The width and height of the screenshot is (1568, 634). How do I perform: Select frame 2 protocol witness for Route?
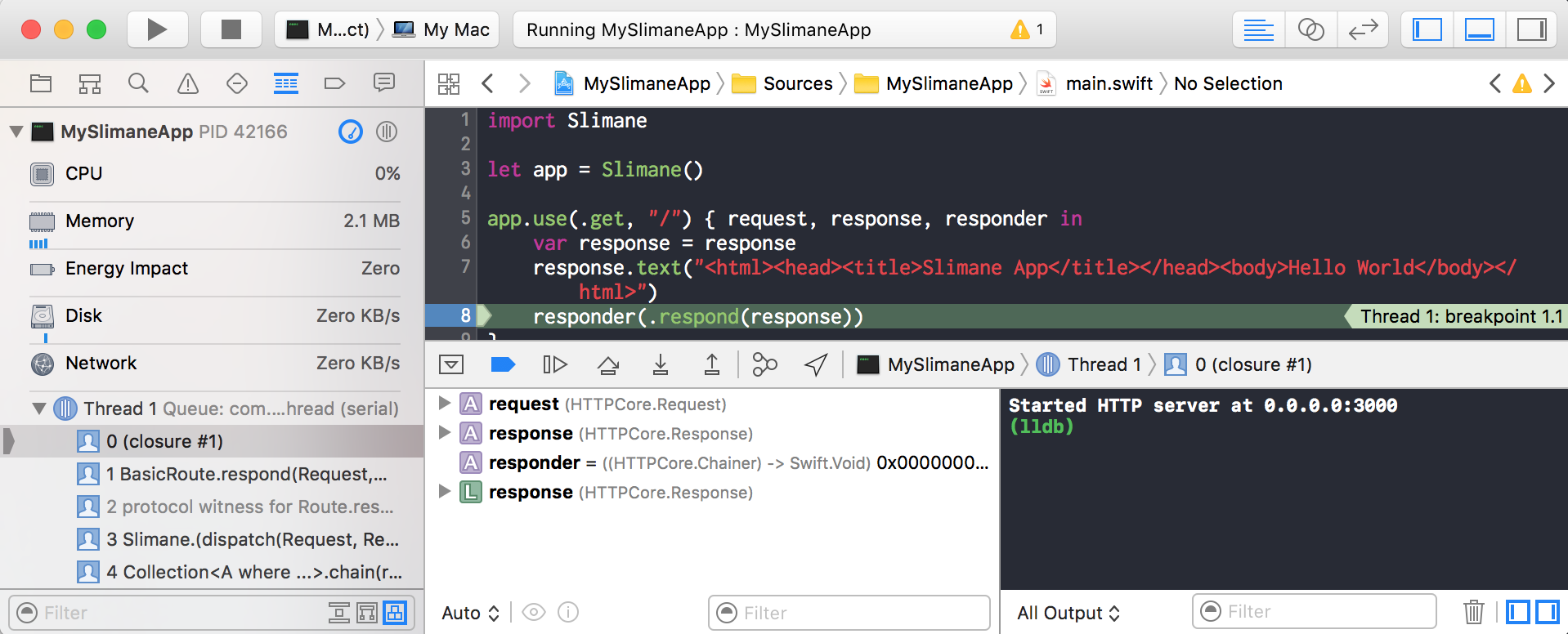point(212,507)
